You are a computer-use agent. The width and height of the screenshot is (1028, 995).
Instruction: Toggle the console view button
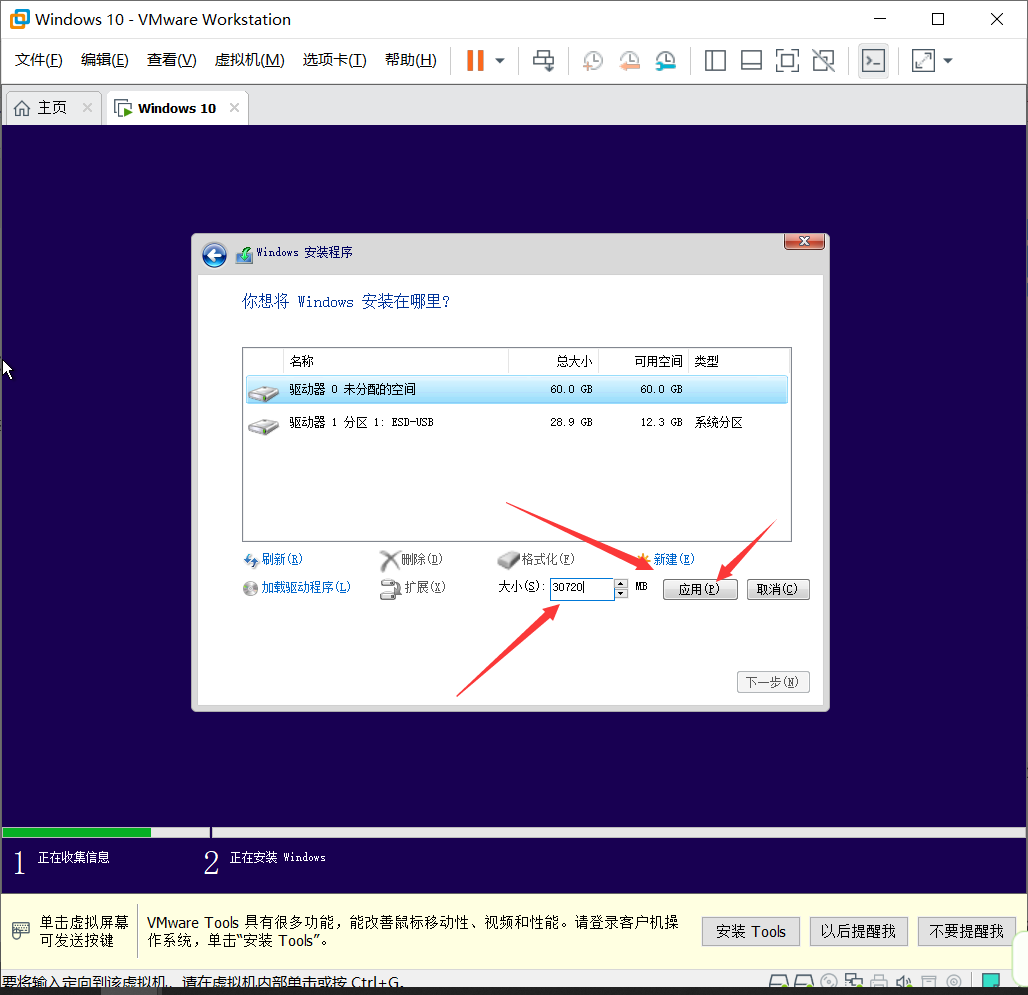coord(873,61)
